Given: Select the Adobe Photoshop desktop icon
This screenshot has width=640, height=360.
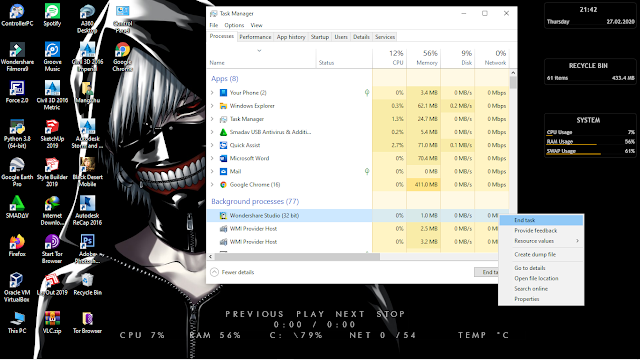Looking at the screenshot, I should (x=87, y=249).
